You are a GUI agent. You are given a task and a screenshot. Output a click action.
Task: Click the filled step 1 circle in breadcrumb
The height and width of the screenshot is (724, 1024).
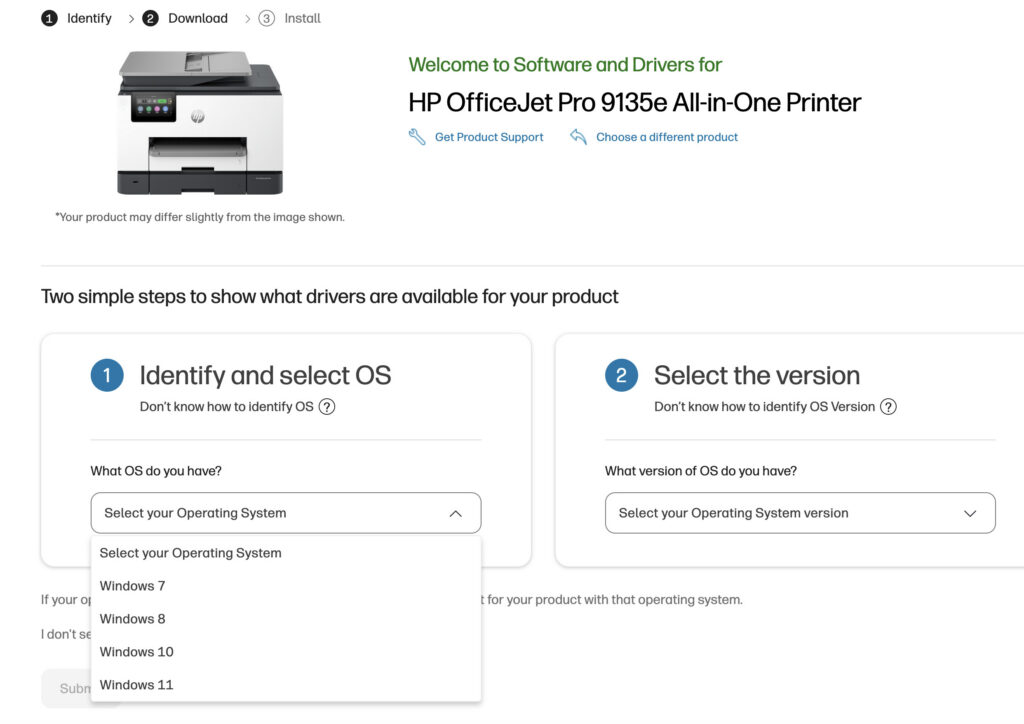(x=49, y=17)
